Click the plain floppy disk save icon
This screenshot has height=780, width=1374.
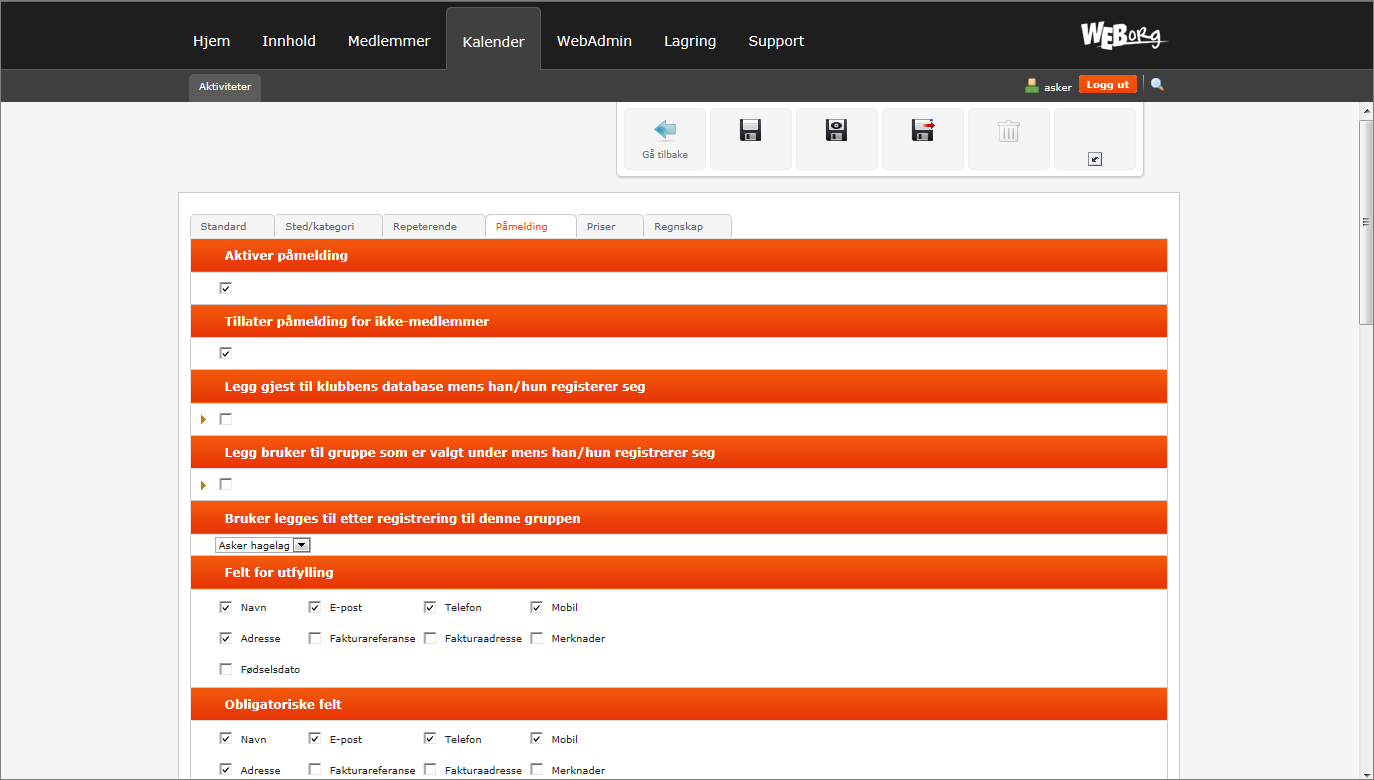(x=751, y=130)
